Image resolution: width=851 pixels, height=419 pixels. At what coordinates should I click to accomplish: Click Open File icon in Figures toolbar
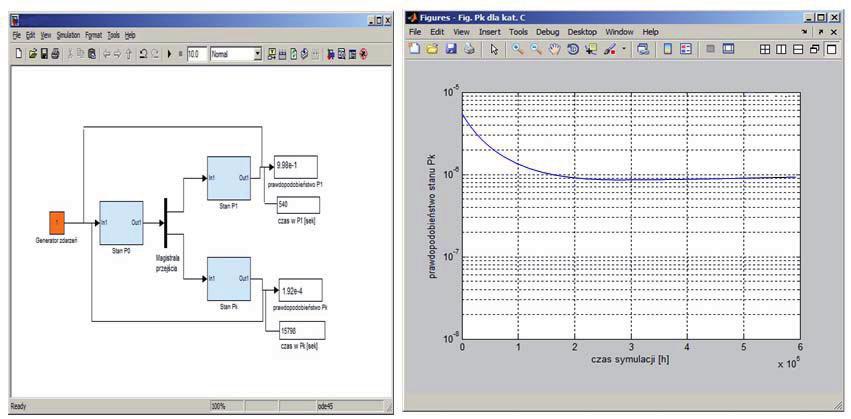433,49
